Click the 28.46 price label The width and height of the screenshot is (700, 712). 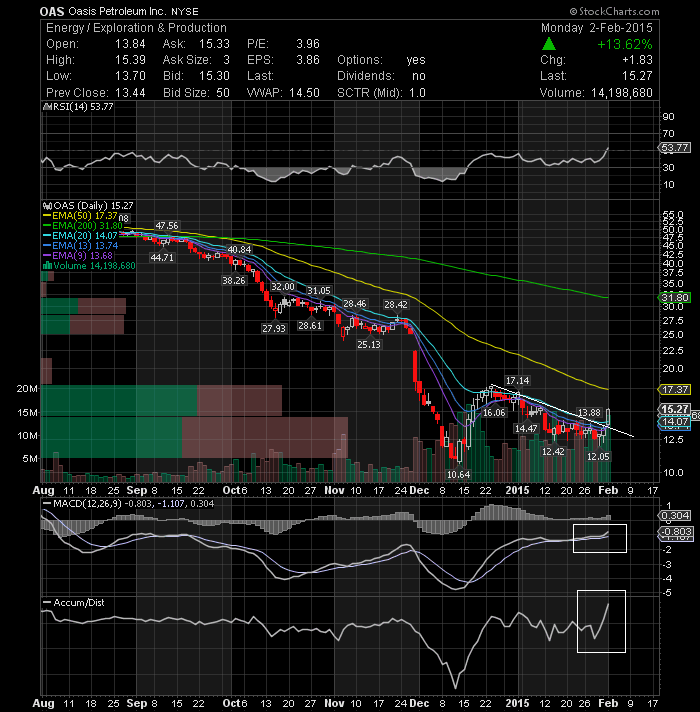(355, 304)
